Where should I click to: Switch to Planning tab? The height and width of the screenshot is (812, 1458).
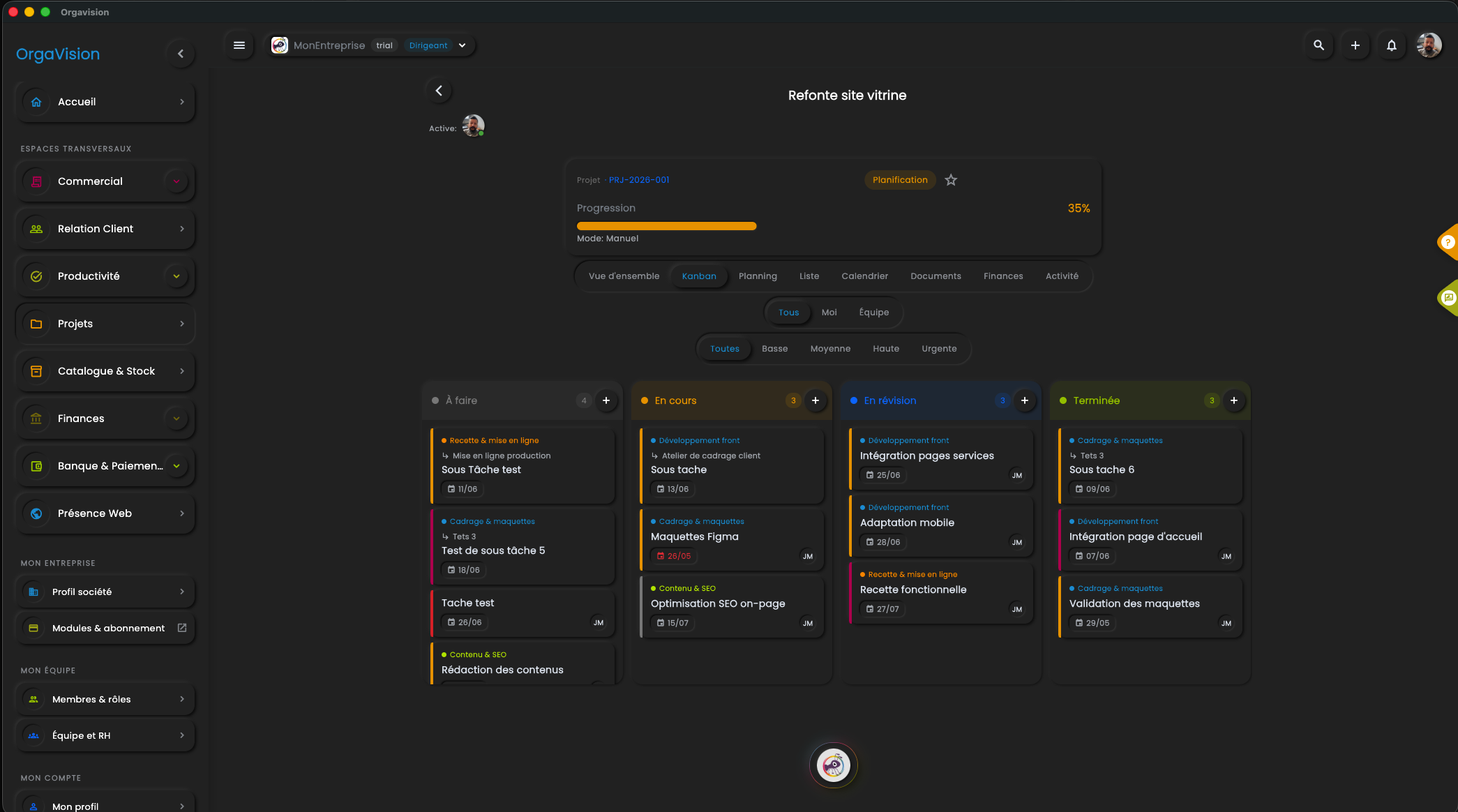click(758, 276)
